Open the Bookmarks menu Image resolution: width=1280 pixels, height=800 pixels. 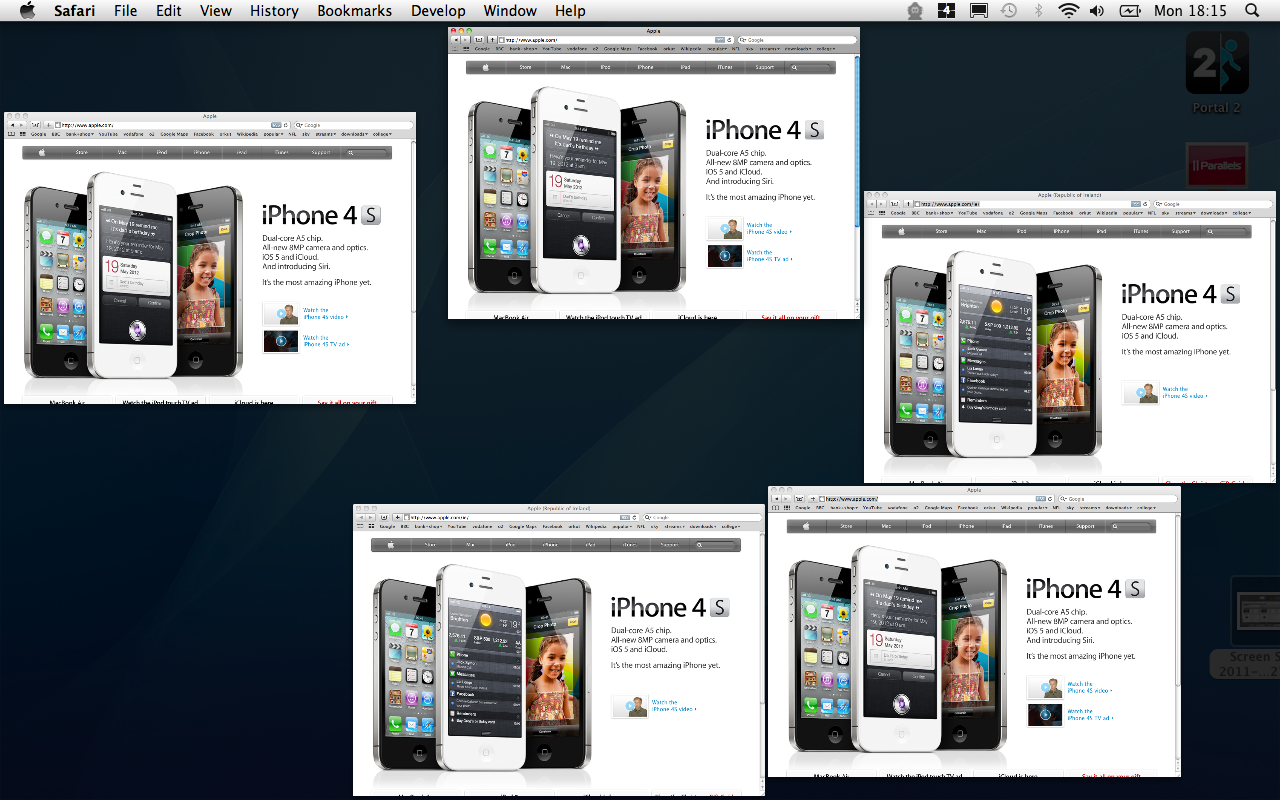click(x=355, y=10)
